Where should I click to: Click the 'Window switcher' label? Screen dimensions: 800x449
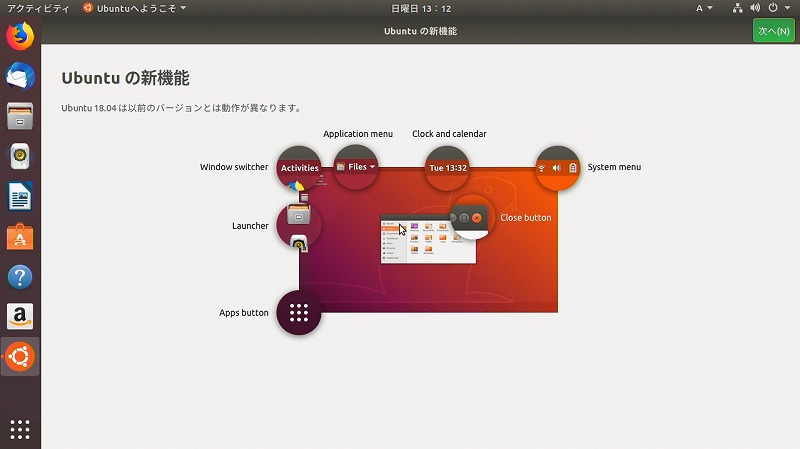coord(234,167)
